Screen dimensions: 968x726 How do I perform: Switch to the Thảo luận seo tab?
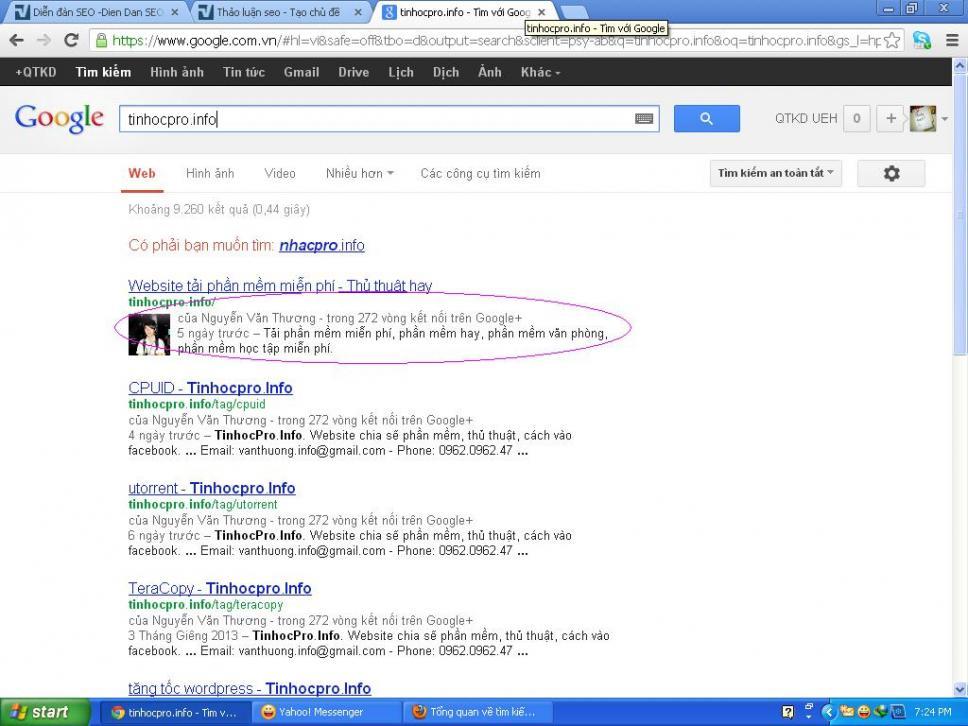tap(281, 12)
